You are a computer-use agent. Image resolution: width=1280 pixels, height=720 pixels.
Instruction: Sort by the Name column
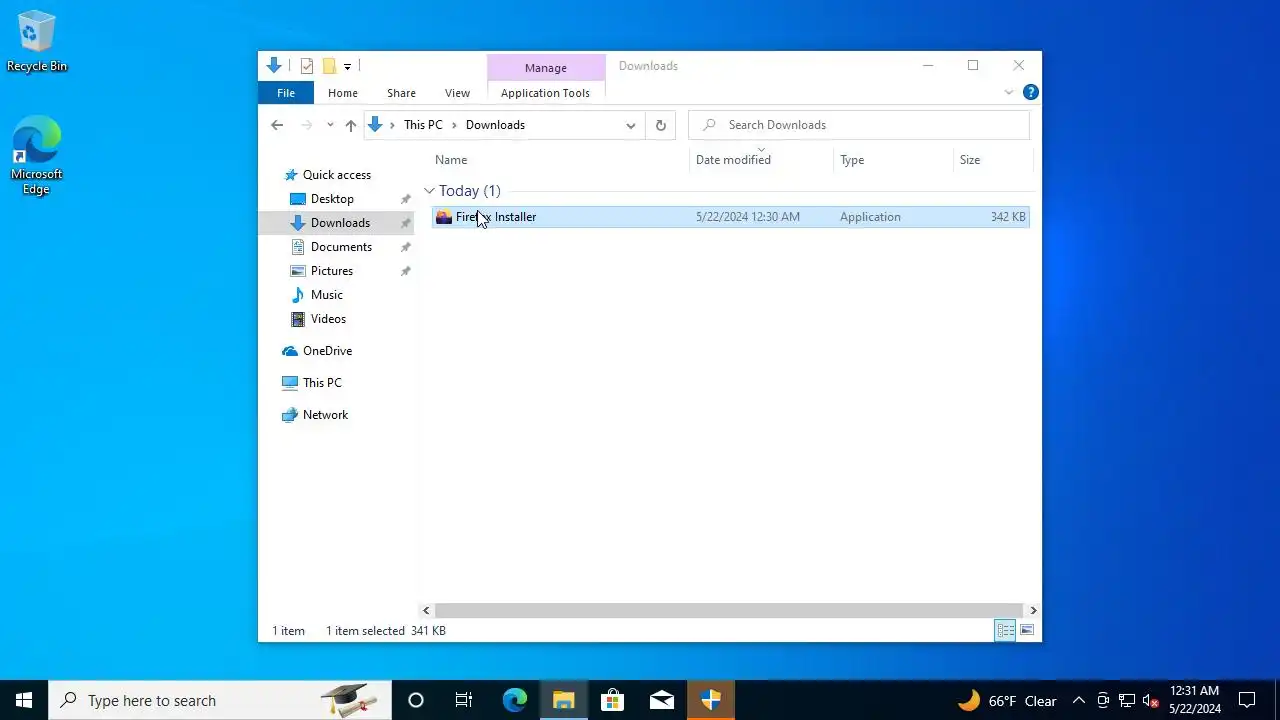560,160
